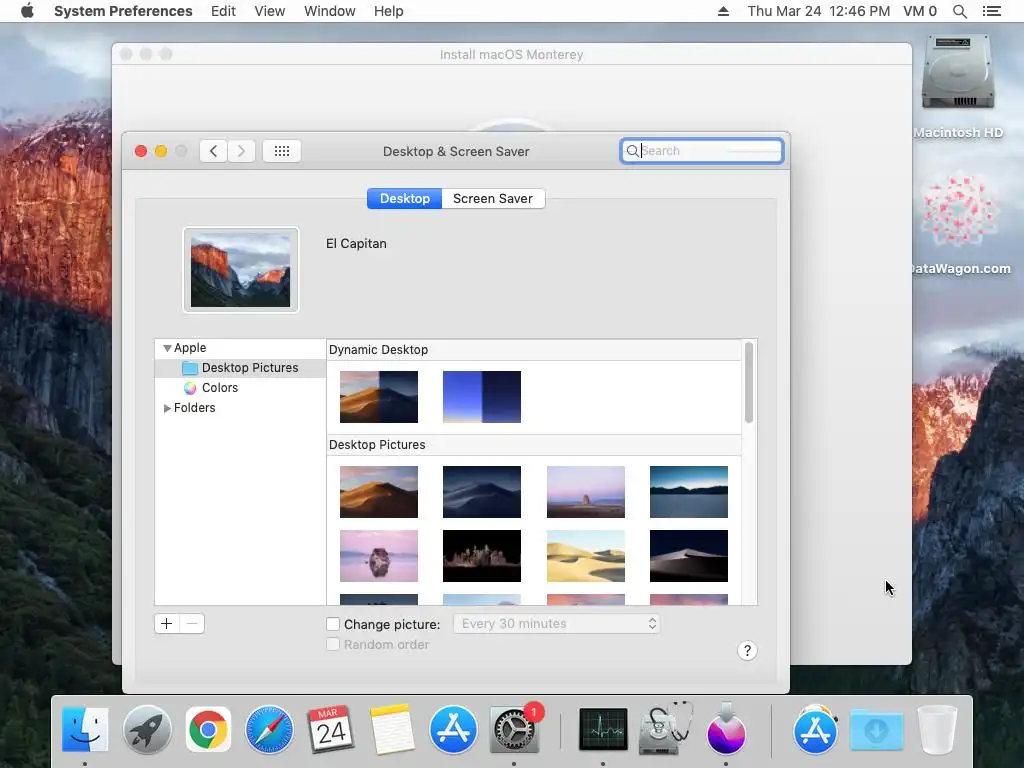
Task: Pick the blue lake mountains wallpaper
Action: point(689,492)
